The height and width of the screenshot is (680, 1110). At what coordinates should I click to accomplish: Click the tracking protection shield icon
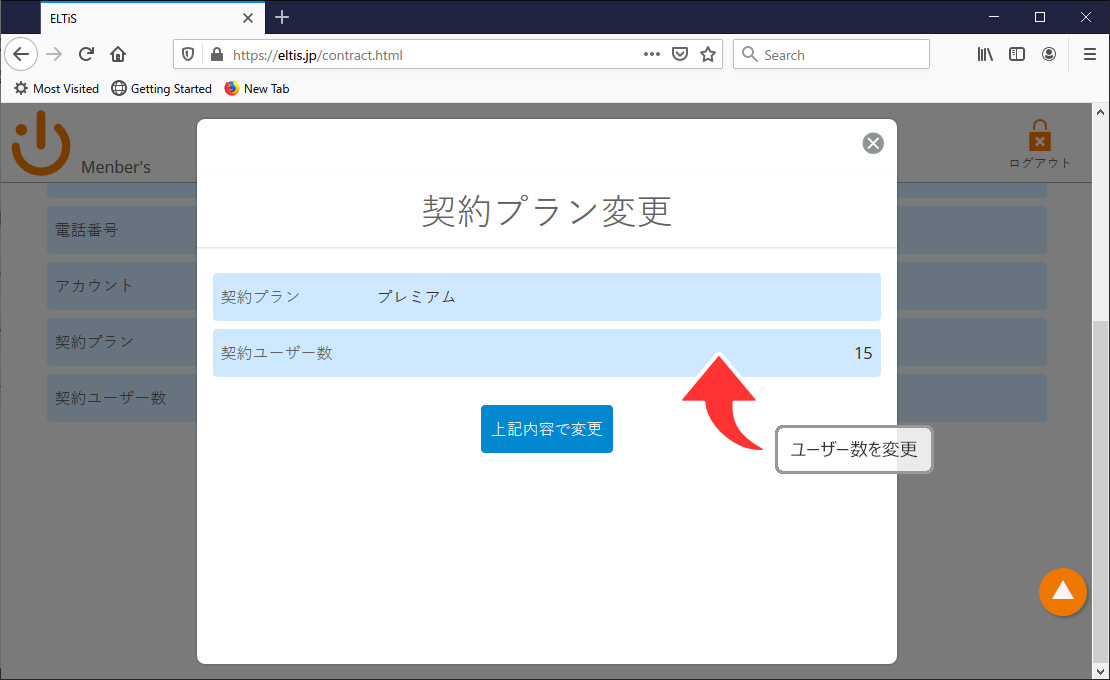pos(188,54)
